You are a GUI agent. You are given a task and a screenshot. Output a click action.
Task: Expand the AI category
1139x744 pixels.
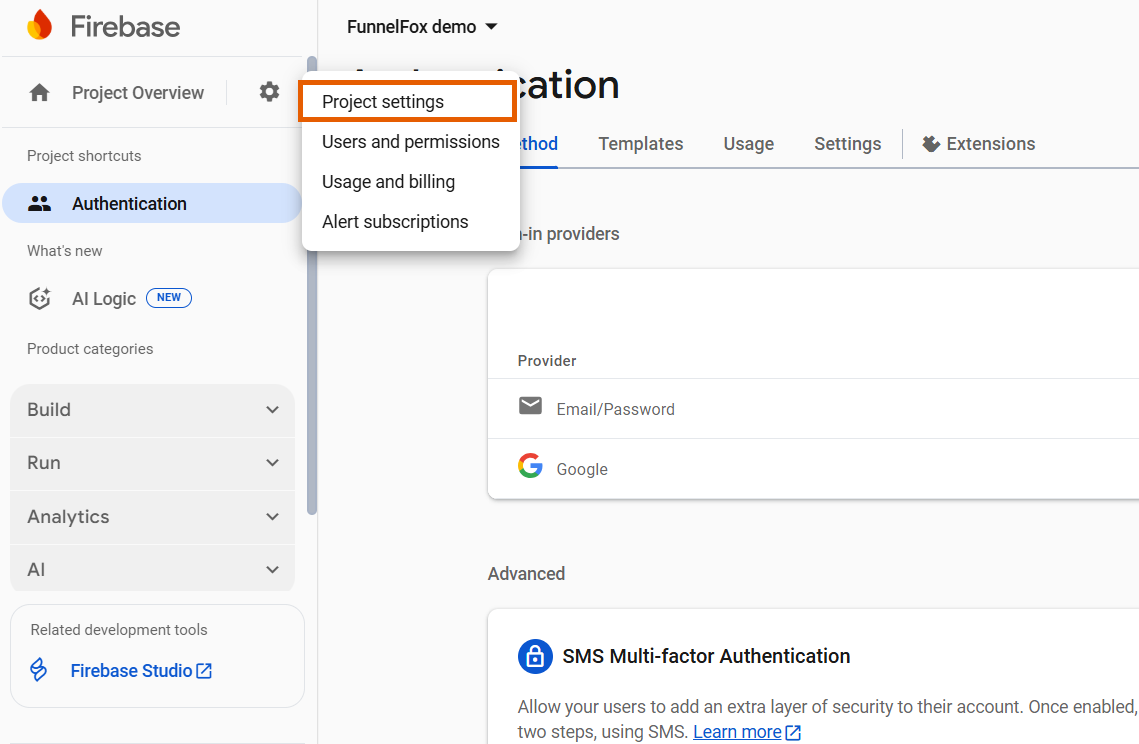pos(153,570)
